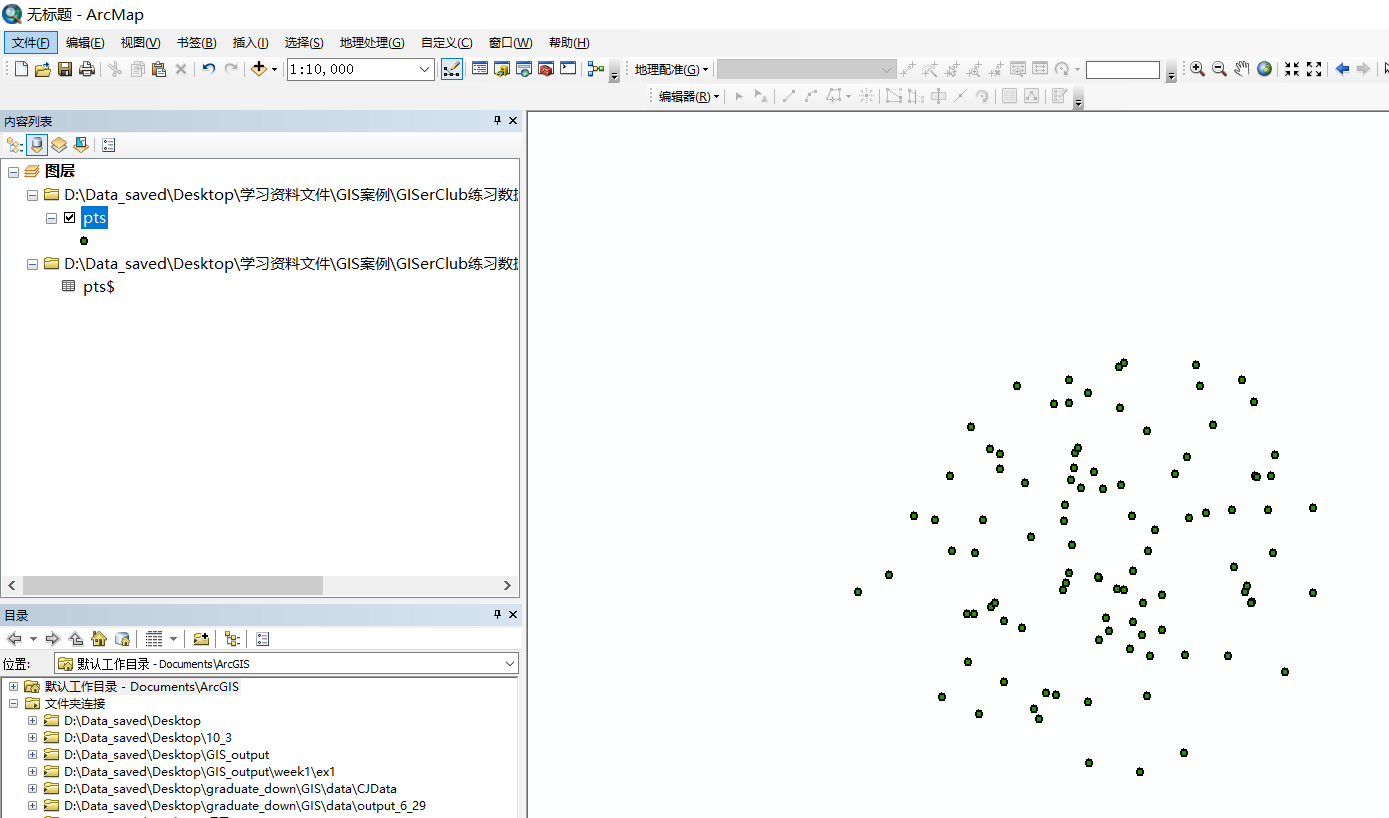The height and width of the screenshot is (818, 1389).
Task: Open the Add Data dropdown arrow
Action: pos(274,69)
